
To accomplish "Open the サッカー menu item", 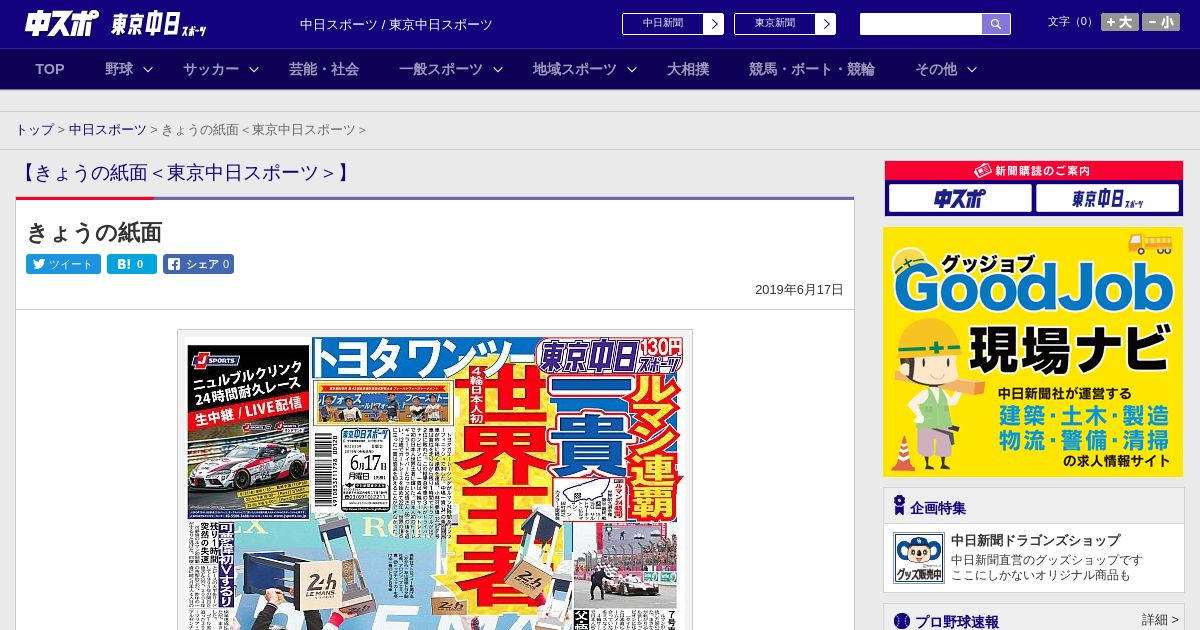I will point(211,69).
